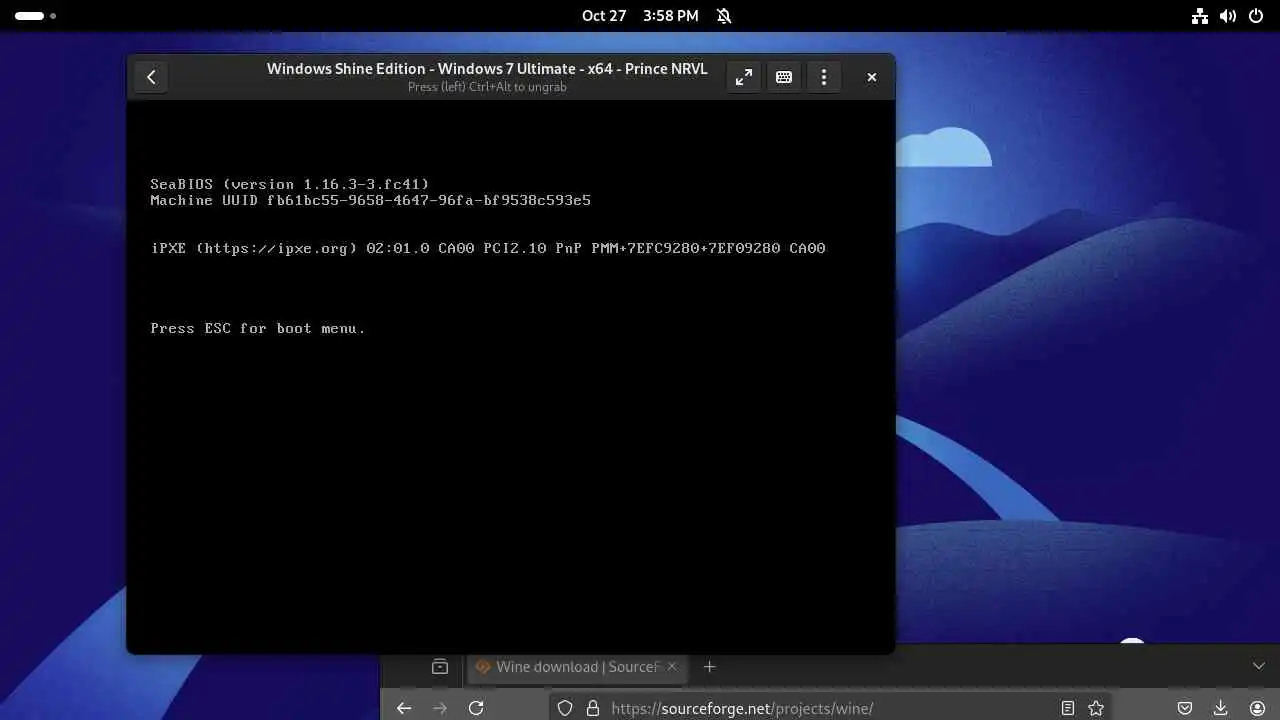Open the tracking protection shield in address bar
Viewport: 1280px width, 720px height.
[565, 708]
